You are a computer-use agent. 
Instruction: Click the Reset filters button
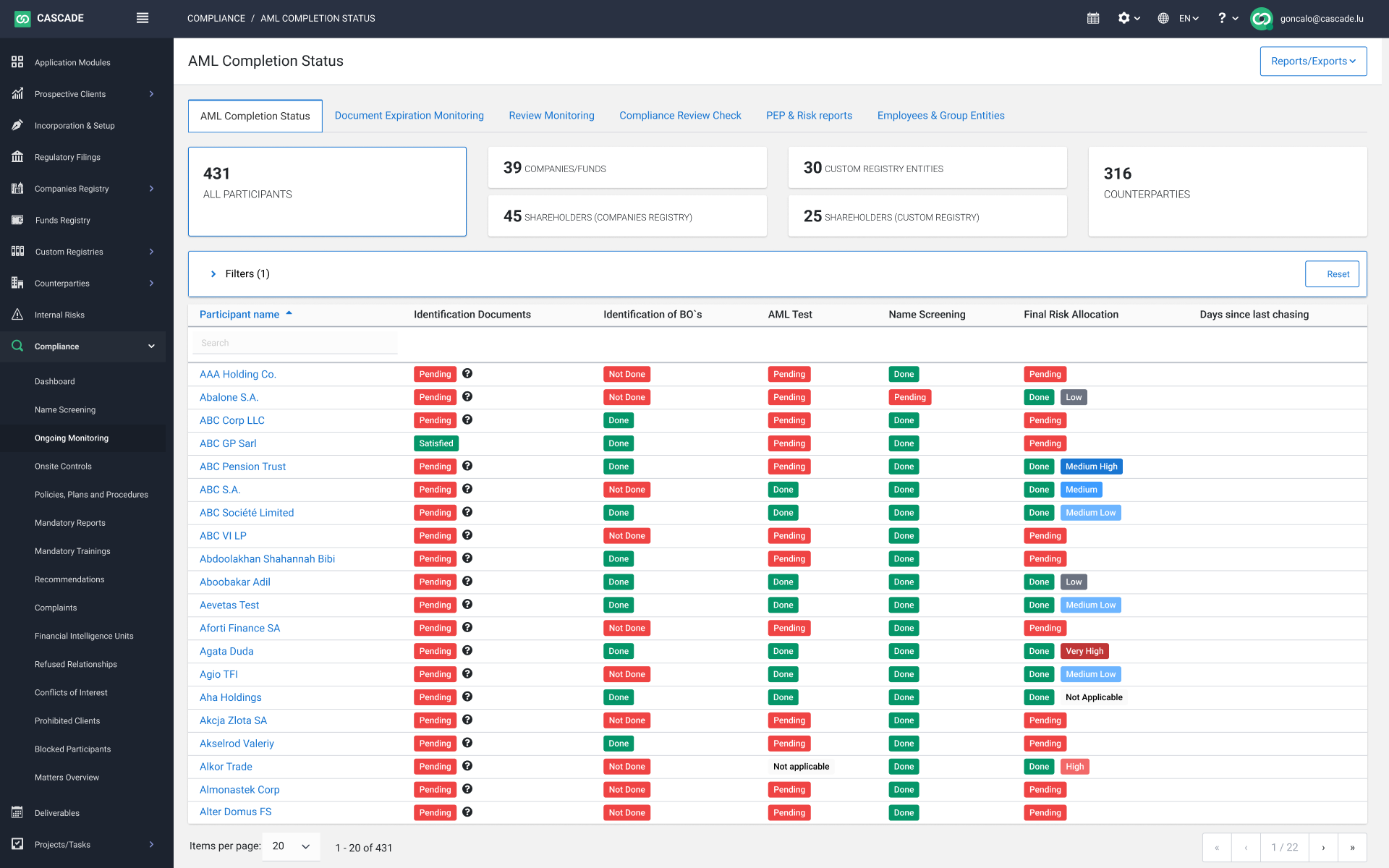pos(1331,274)
